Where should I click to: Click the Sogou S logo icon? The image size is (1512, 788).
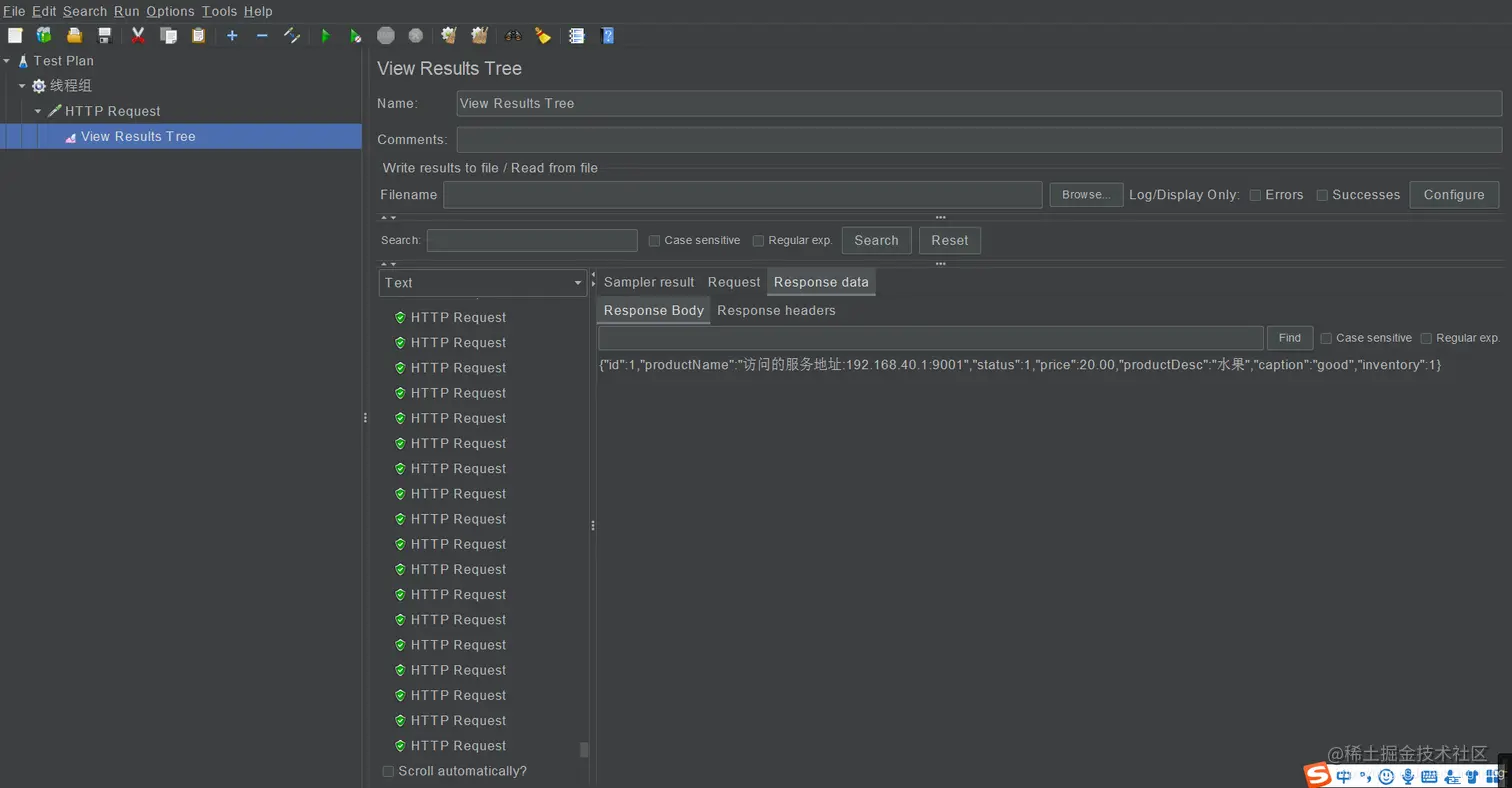coord(1318,775)
